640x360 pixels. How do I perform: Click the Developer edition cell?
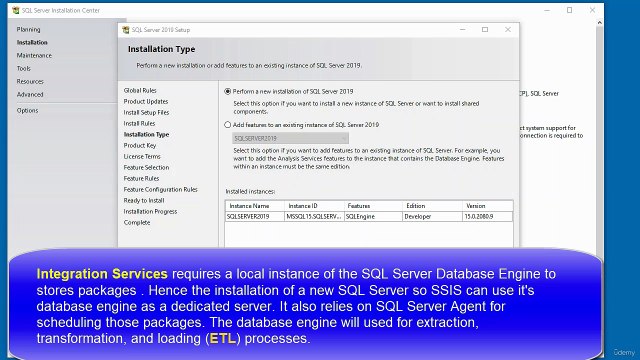click(432, 217)
